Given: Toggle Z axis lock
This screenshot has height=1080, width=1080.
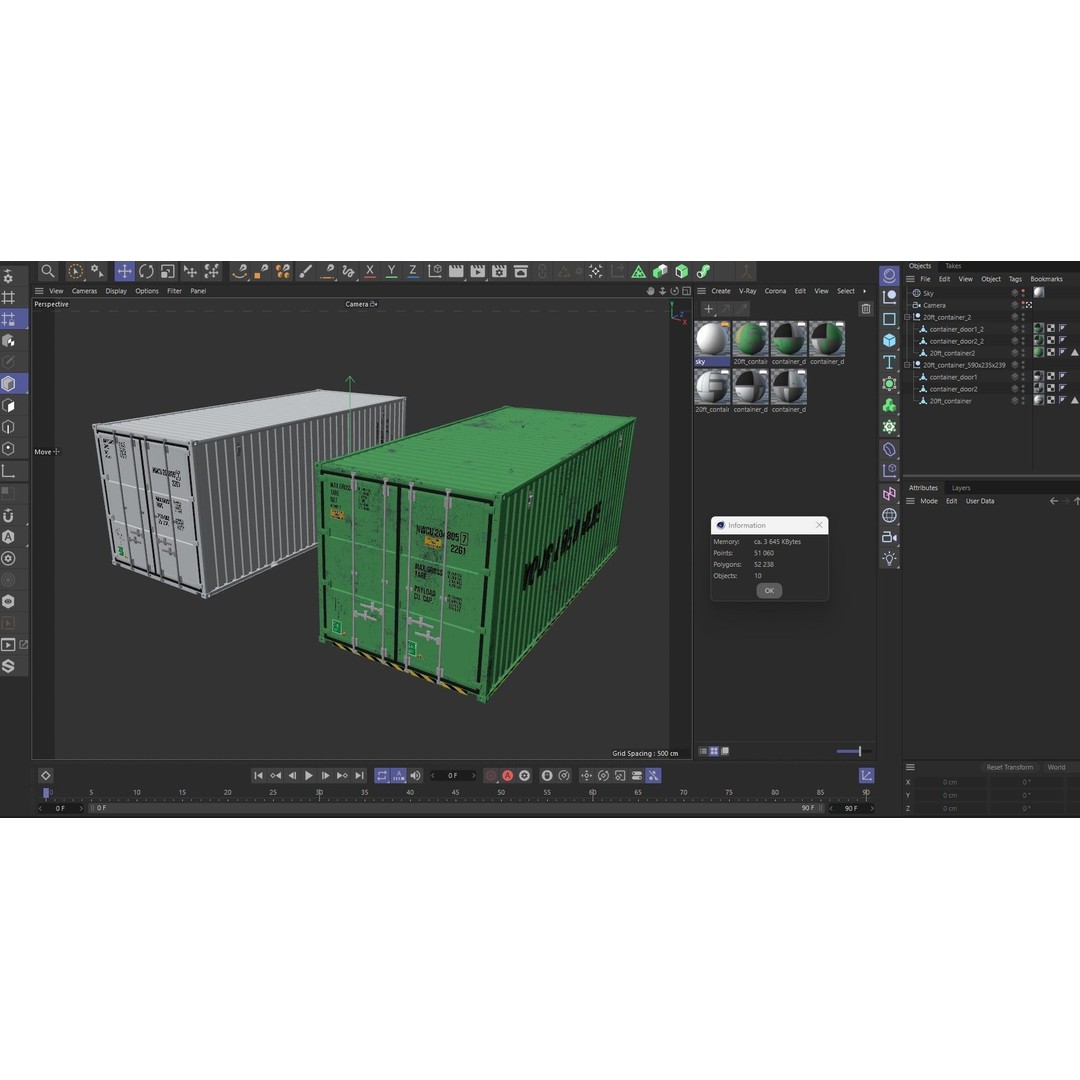Looking at the screenshot, I should tap(413, 271).
